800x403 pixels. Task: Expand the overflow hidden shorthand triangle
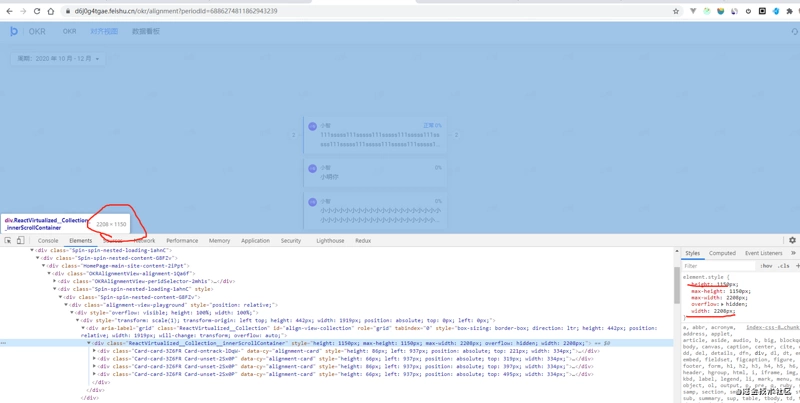pyautogui.click(x=720, y=304)
